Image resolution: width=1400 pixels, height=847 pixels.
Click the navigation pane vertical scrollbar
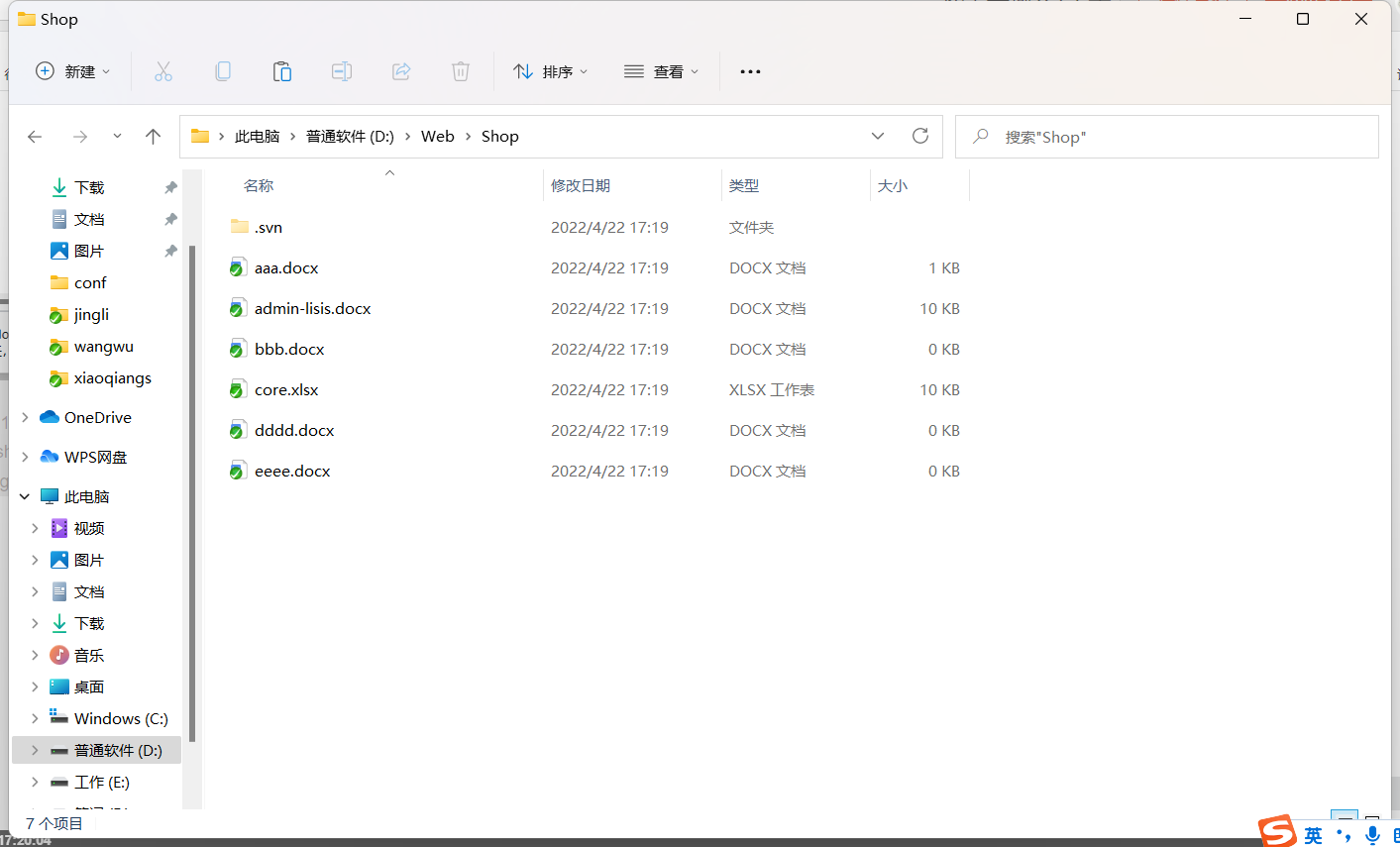pos(192,493)
